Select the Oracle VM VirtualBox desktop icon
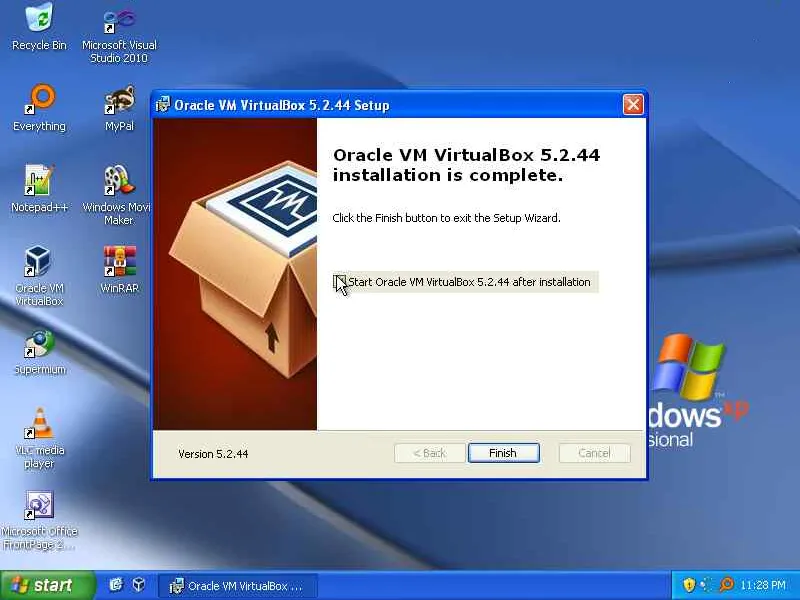Screen dimensions: 800x600 click(x=39, y=276)
